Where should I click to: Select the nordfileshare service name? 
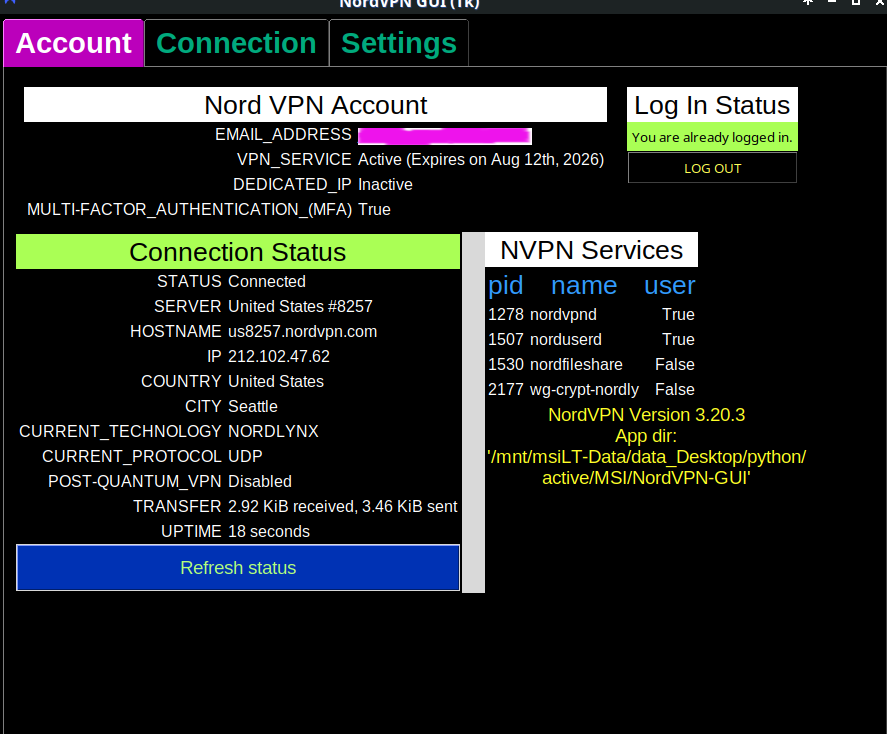tap(576, 364)
